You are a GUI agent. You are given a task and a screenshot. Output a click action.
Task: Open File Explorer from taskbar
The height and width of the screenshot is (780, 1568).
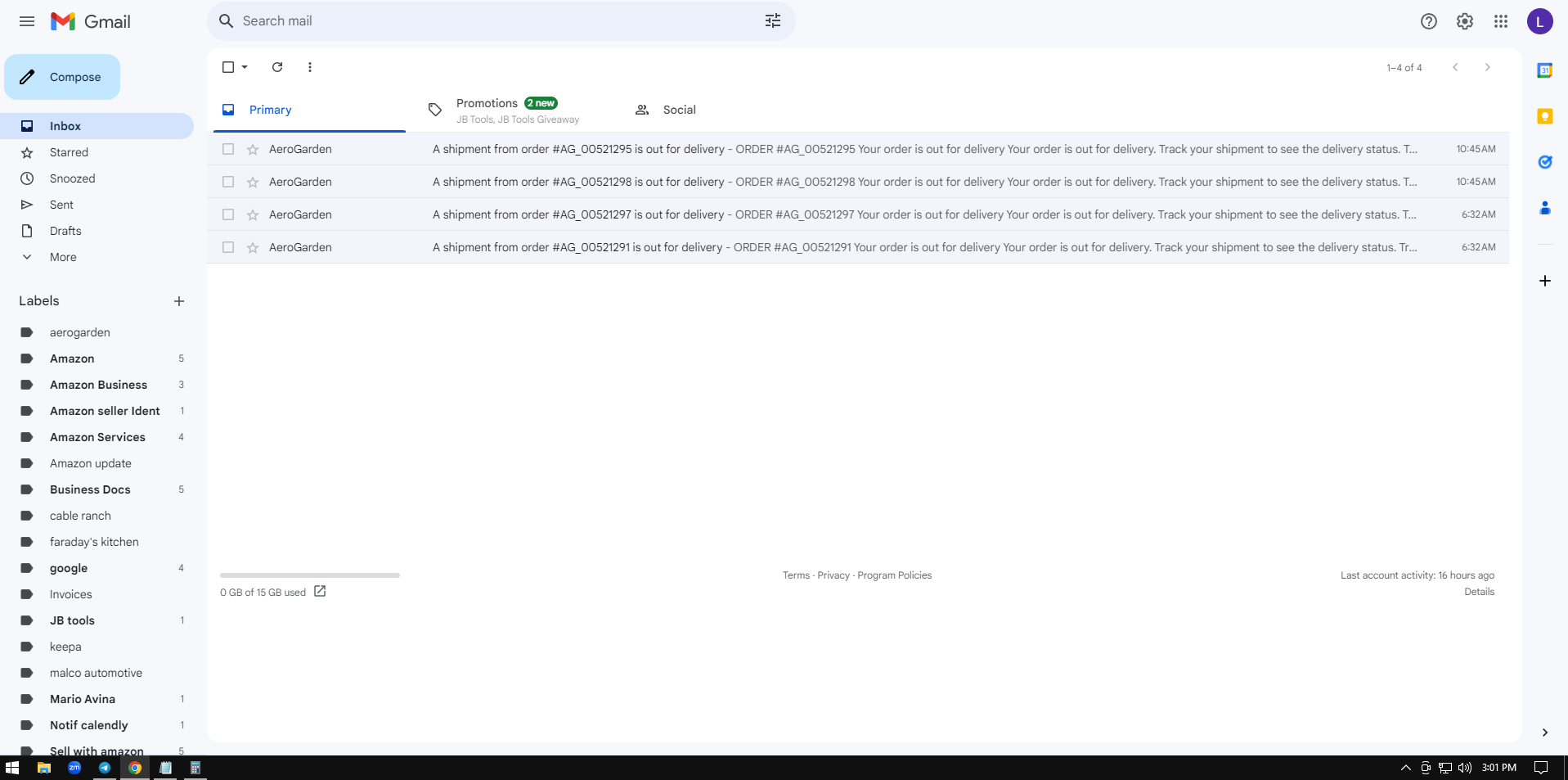(44, 768)
